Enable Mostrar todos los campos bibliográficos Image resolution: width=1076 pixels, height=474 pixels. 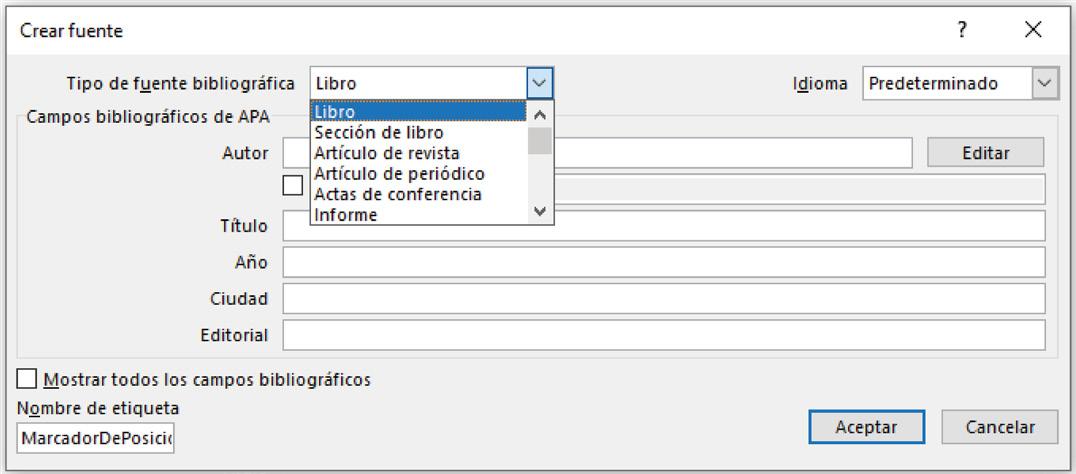[26, 379]
